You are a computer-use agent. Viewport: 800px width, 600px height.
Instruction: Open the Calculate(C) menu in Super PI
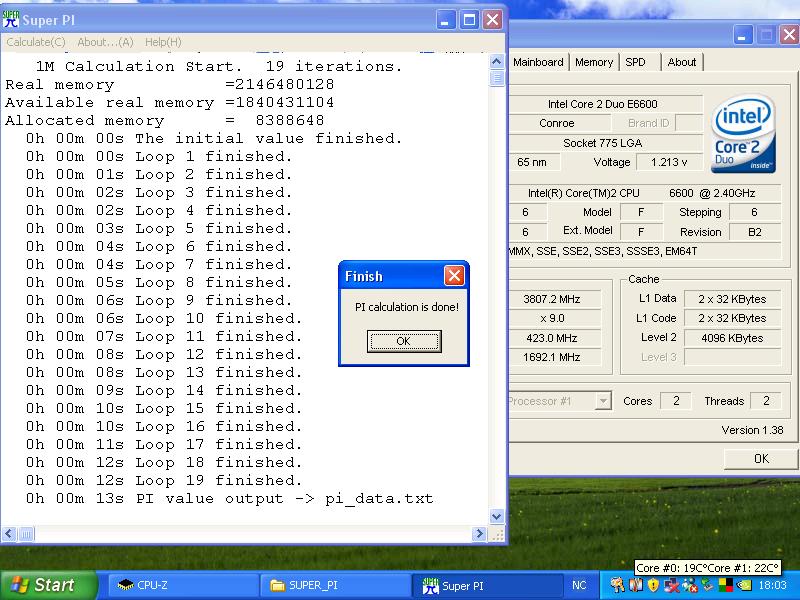(36, 42)
